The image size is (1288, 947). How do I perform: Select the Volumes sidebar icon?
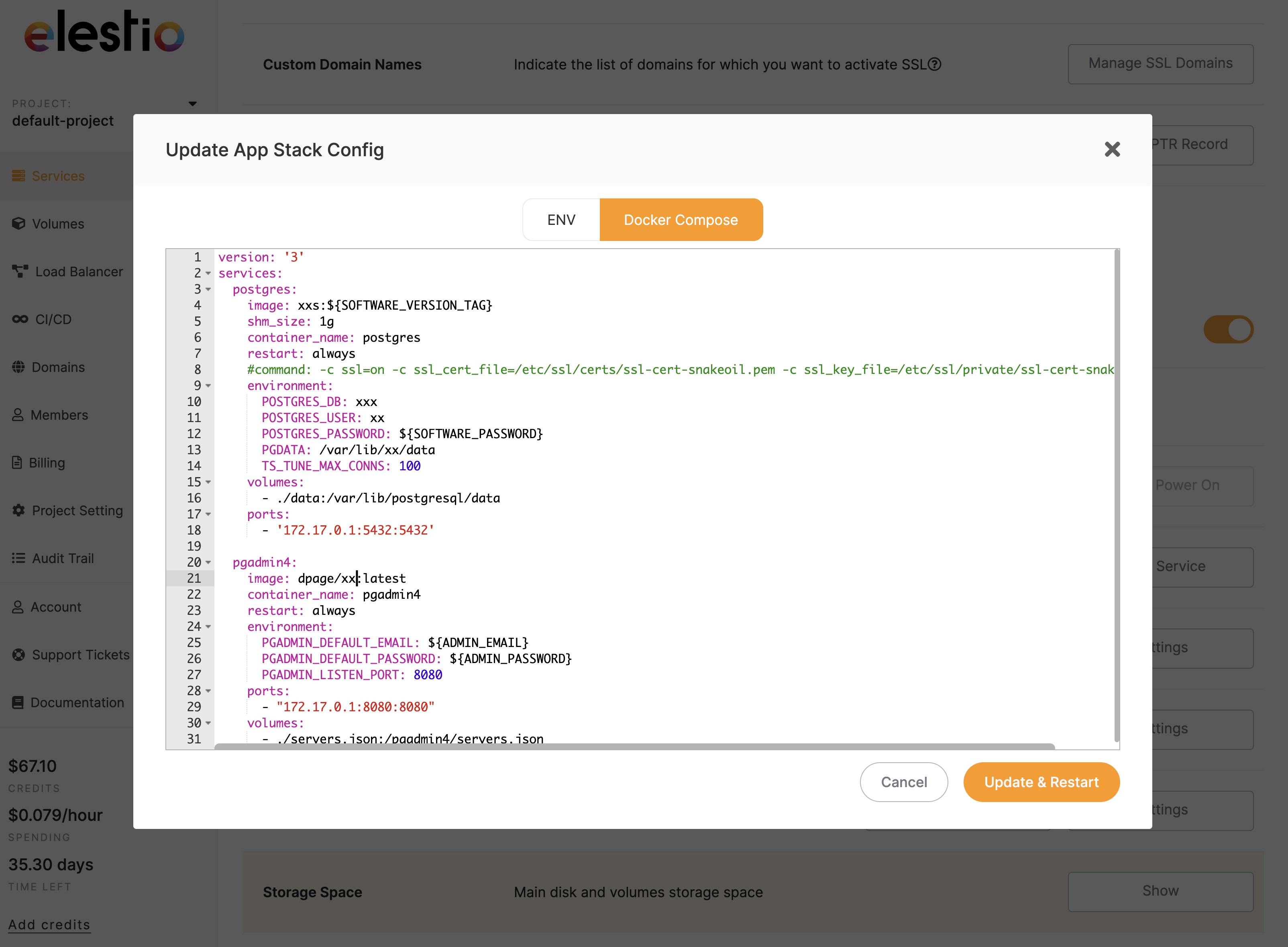click(19, 224)
